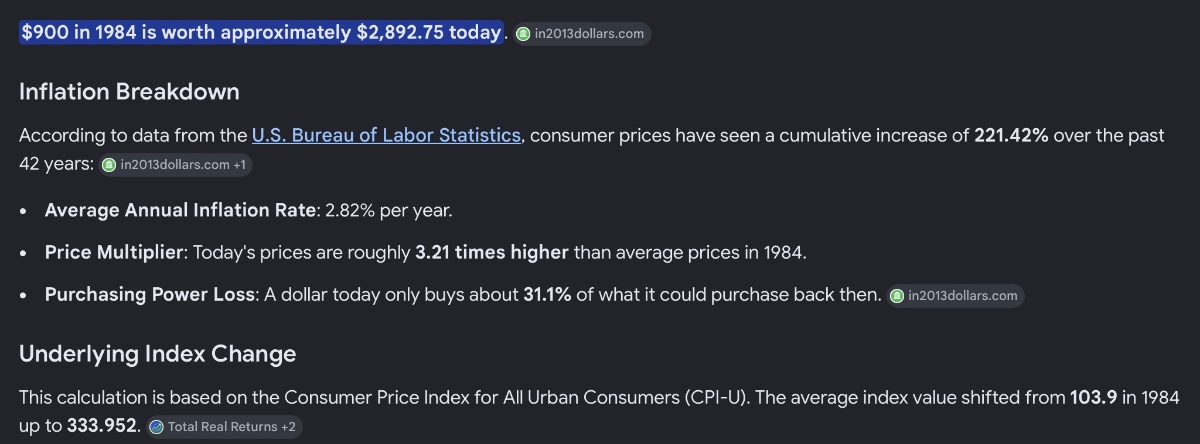Screen dimensions: 1200x444
Task: Open the U.S. Bureau of Labor Statistics link
Action: [386, 135]
